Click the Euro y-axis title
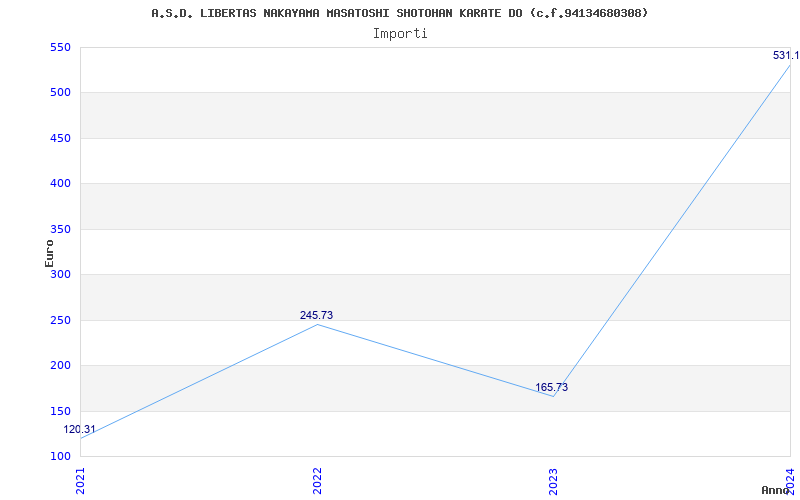Viewport: 800px width, 500px height. point(49,253)
